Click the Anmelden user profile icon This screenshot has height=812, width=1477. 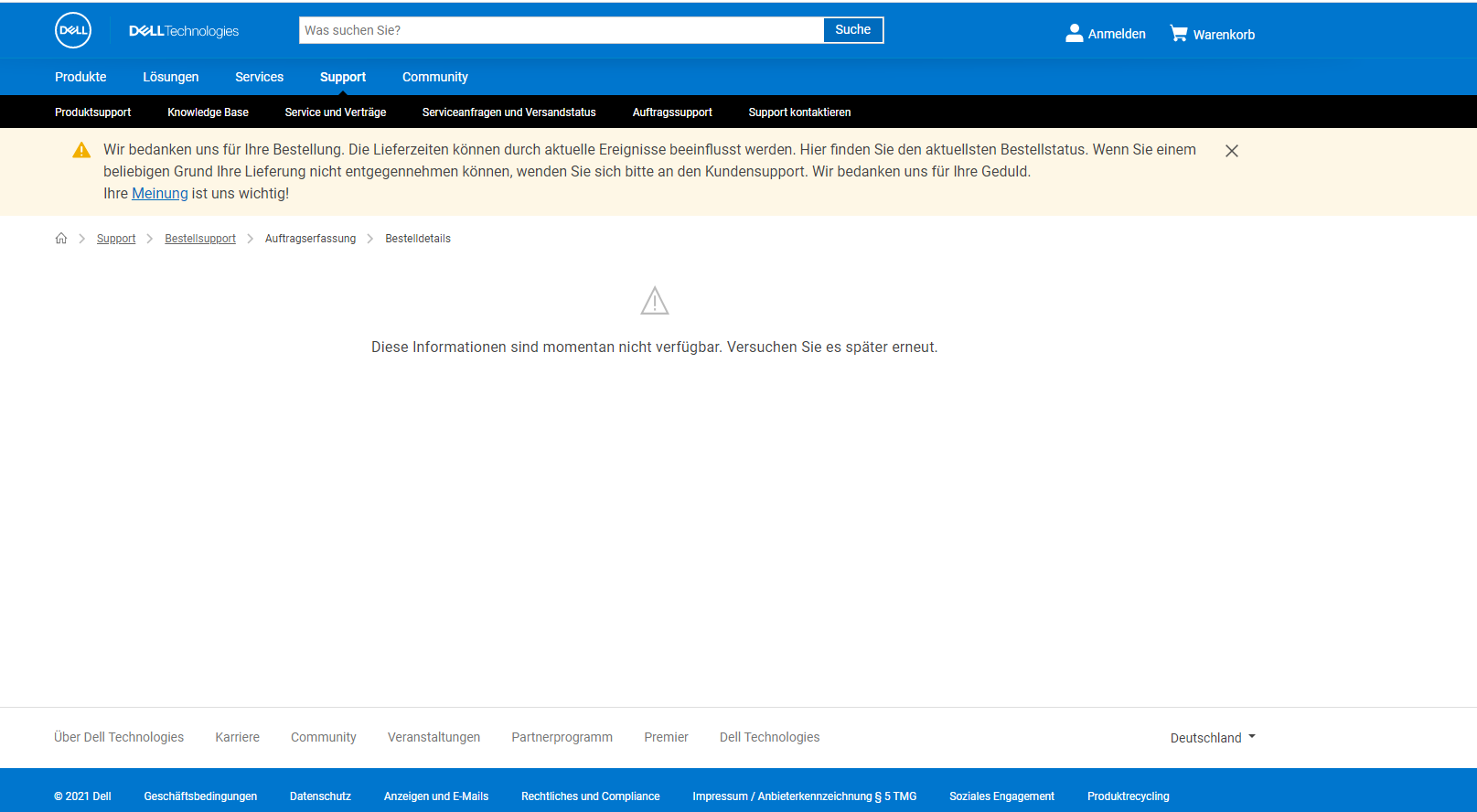[x=1075, y=33]
